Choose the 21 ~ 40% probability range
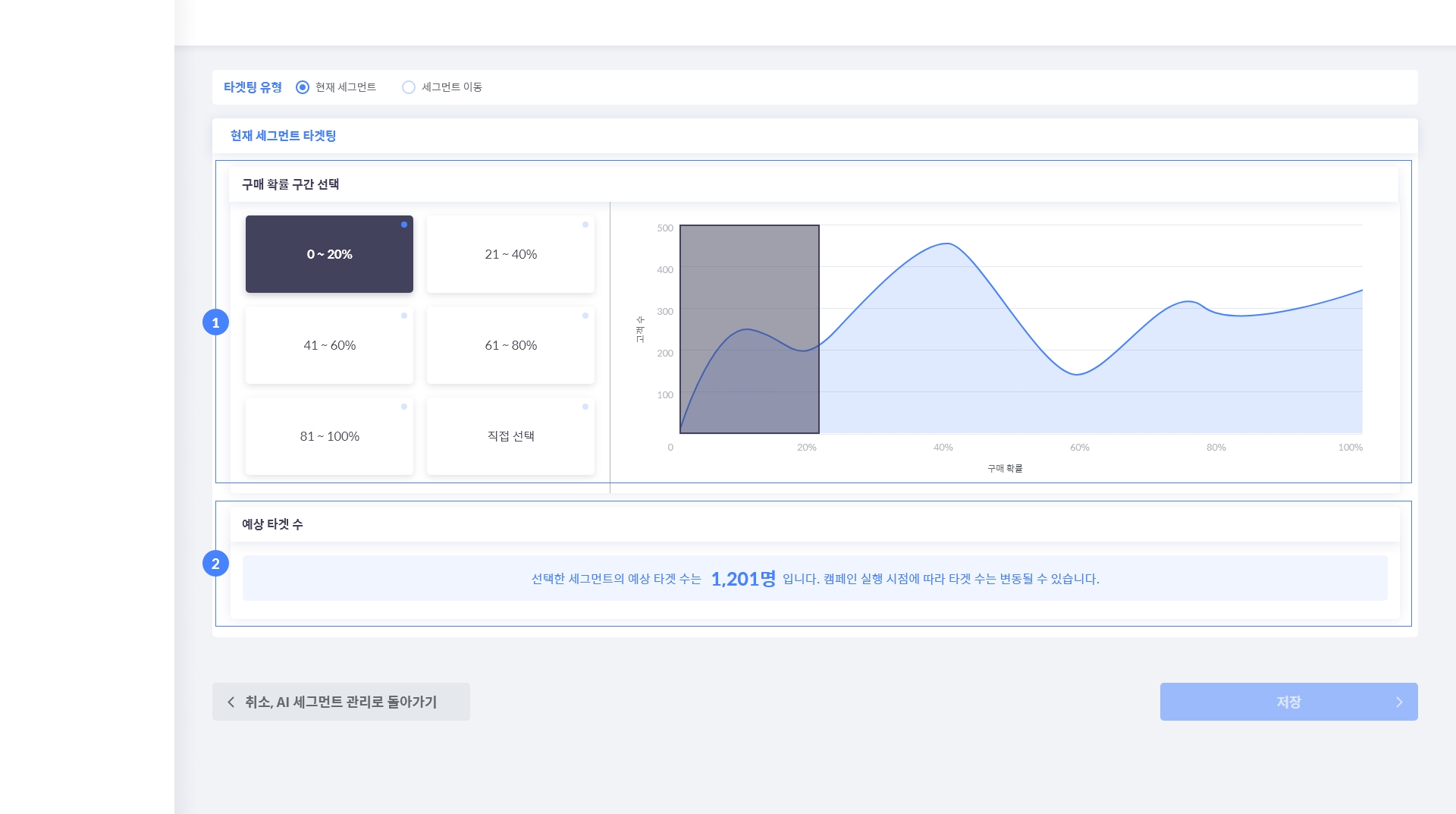 (x=510, y=254)
